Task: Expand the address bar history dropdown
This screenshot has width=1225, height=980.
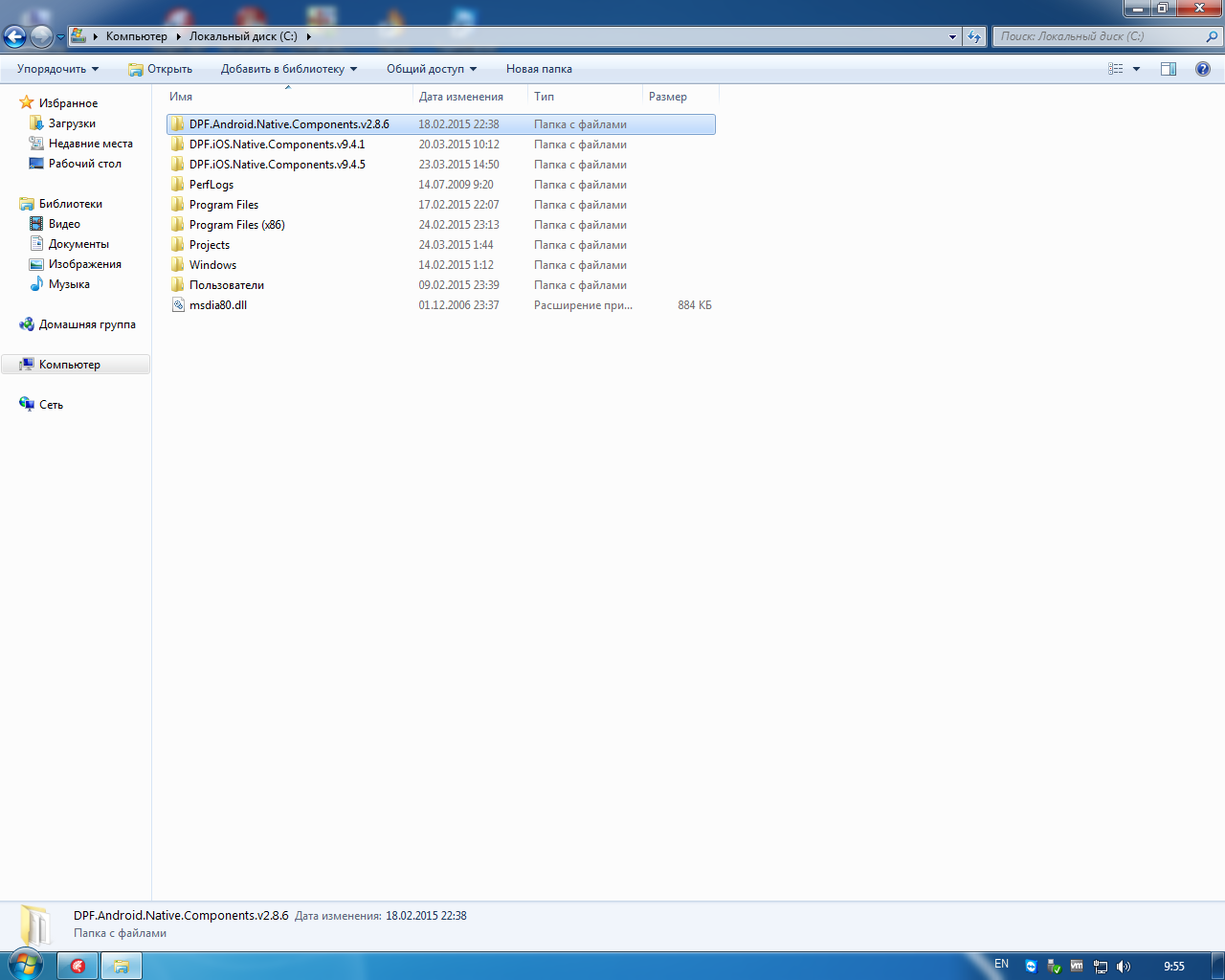Action: pyautogui.click(x=952, y=37)
